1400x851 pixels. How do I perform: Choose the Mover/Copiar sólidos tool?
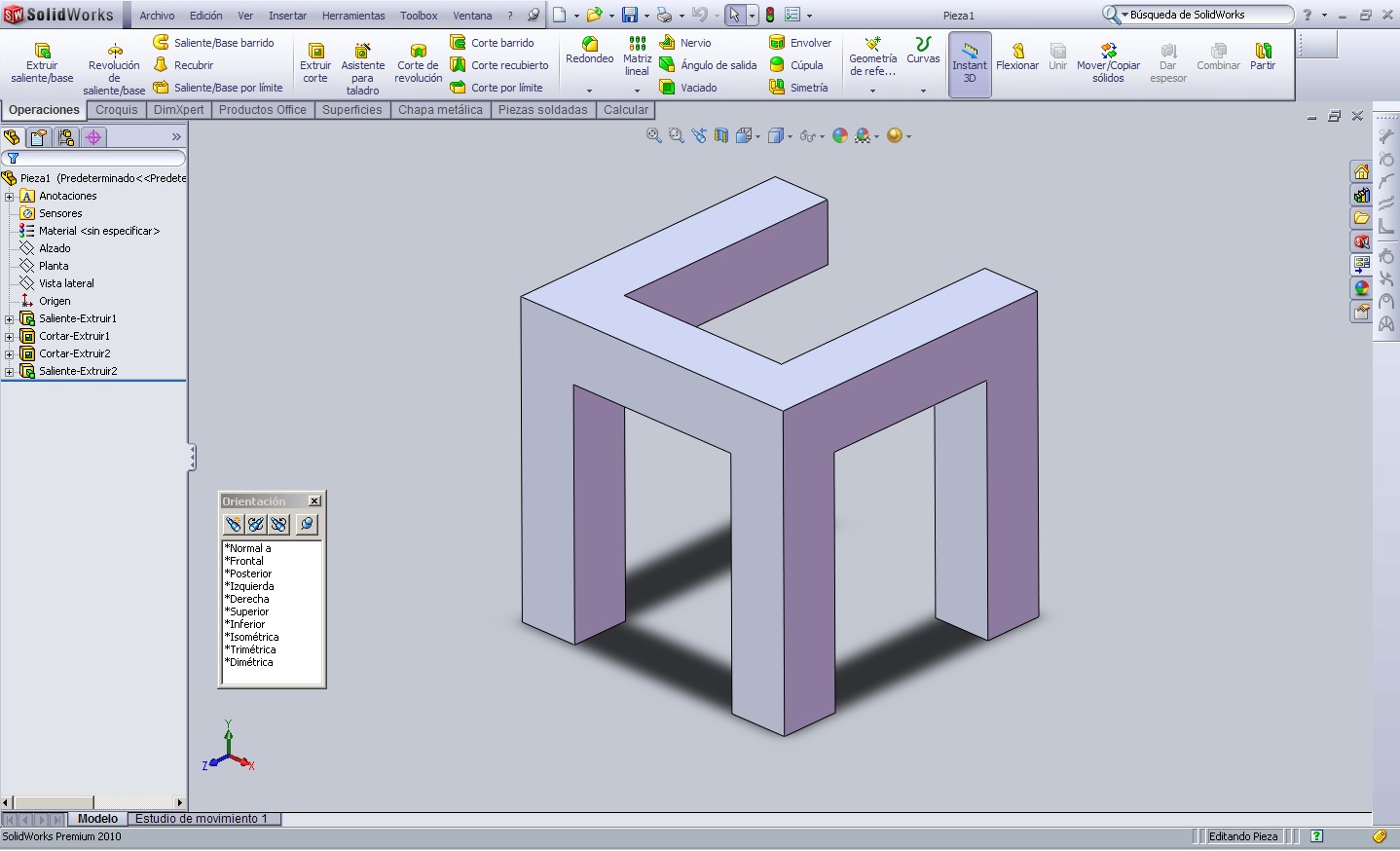[1108, 62]
